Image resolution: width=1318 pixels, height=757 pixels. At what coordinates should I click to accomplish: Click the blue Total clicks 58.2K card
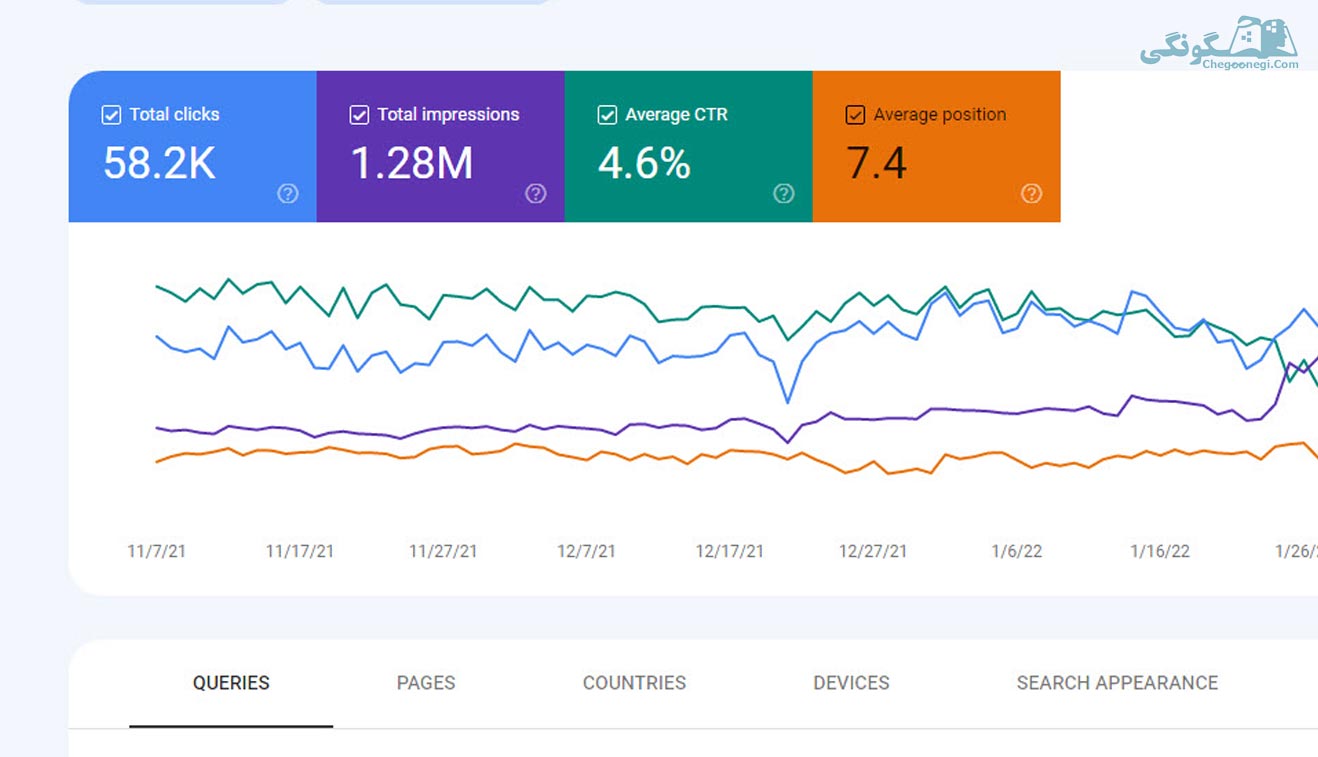(193, 146)
